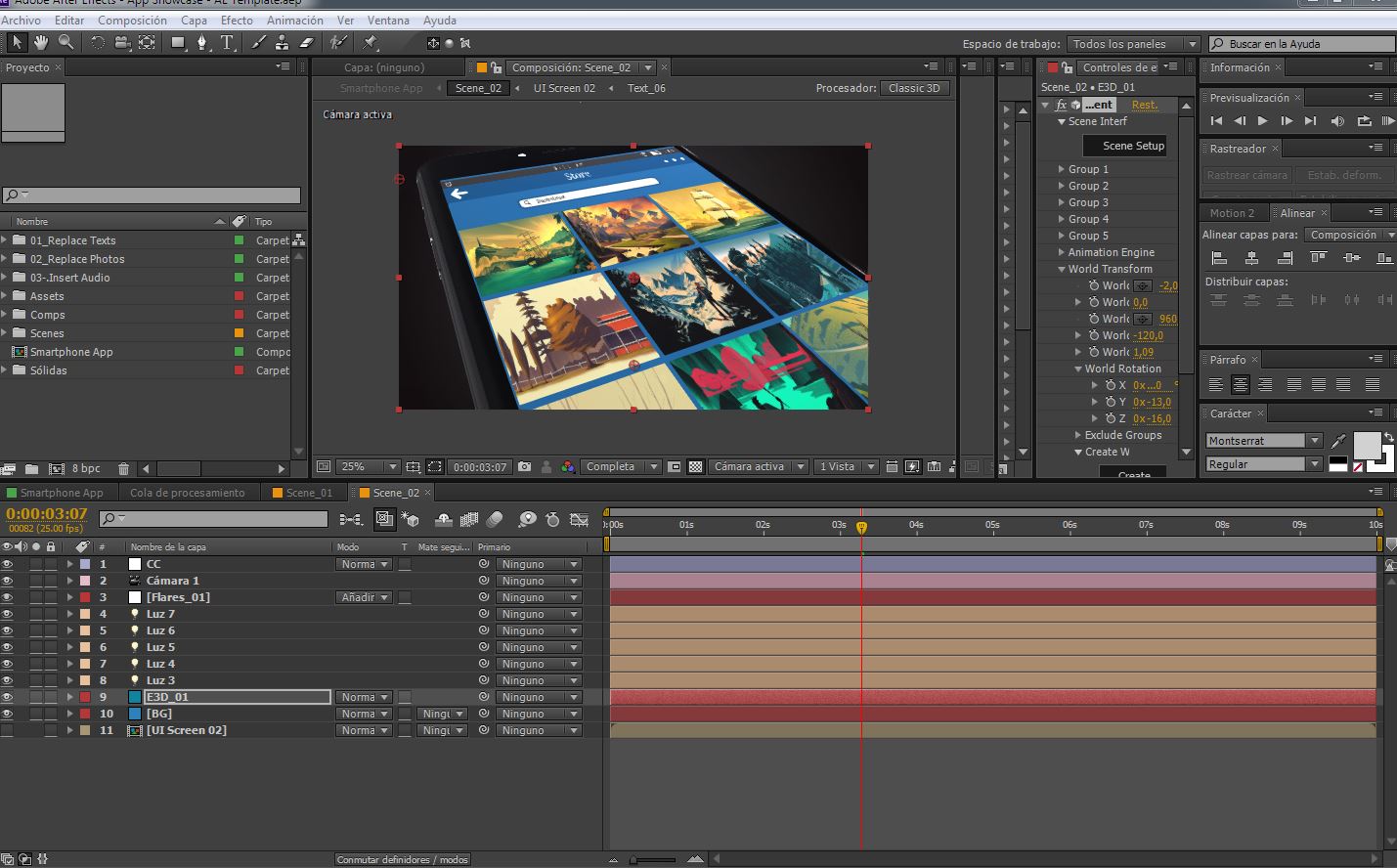The width and height of the screenshot is (1397, 868).
Task: Click the text fill color swatch
Action: [x=1367, y=446]
